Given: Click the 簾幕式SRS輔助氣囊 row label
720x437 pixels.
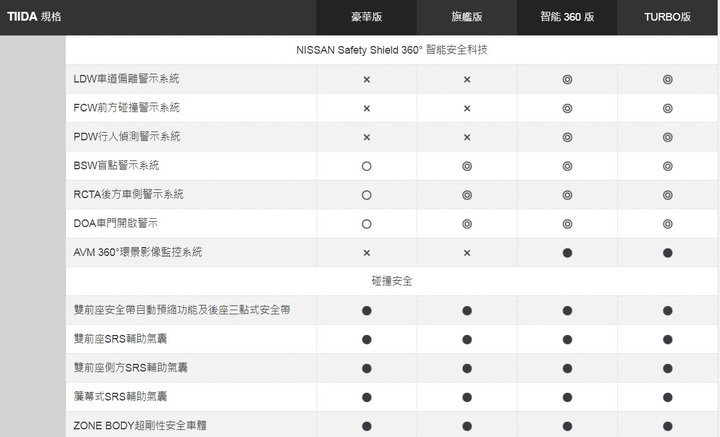Looking at the screenshot, I should point(120,397).
